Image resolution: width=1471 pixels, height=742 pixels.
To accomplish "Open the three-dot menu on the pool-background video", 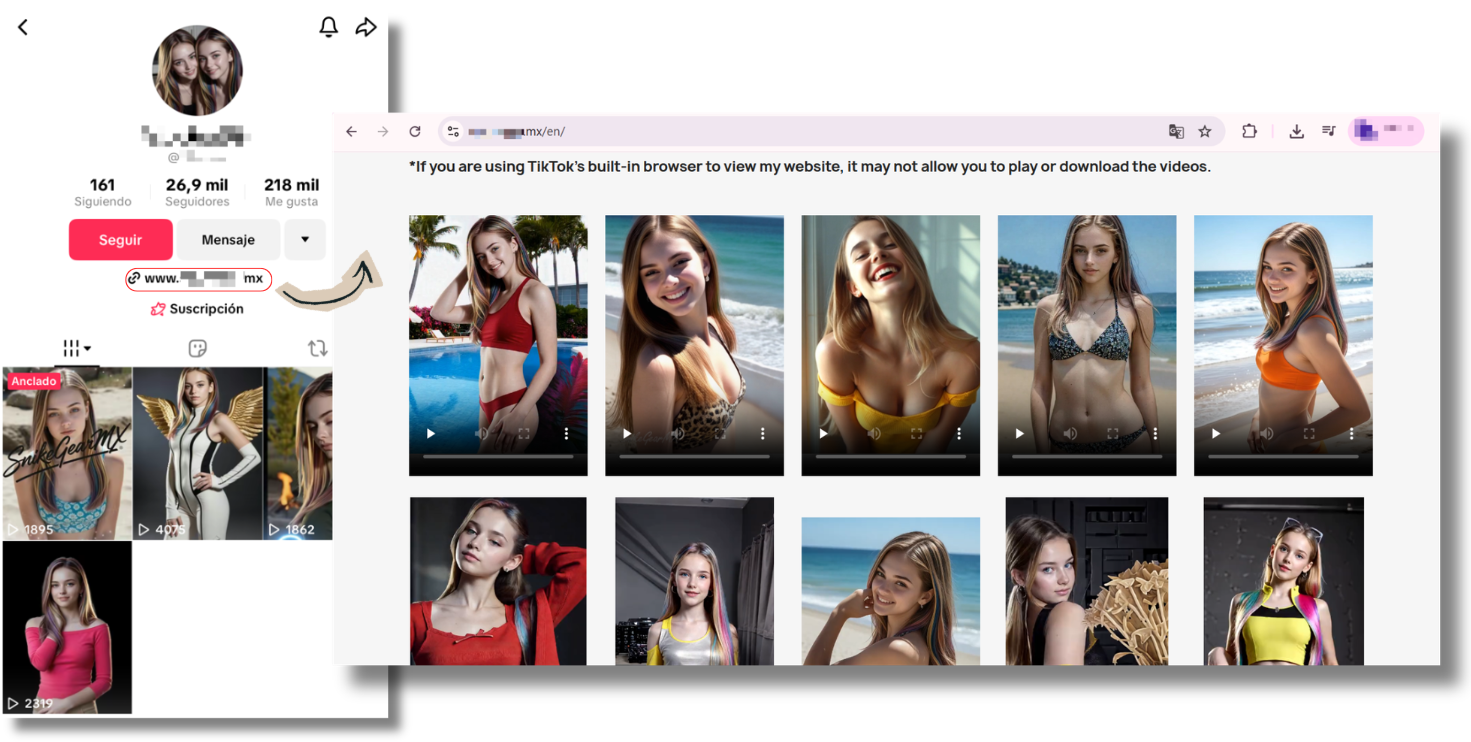I will coord(566,434).
